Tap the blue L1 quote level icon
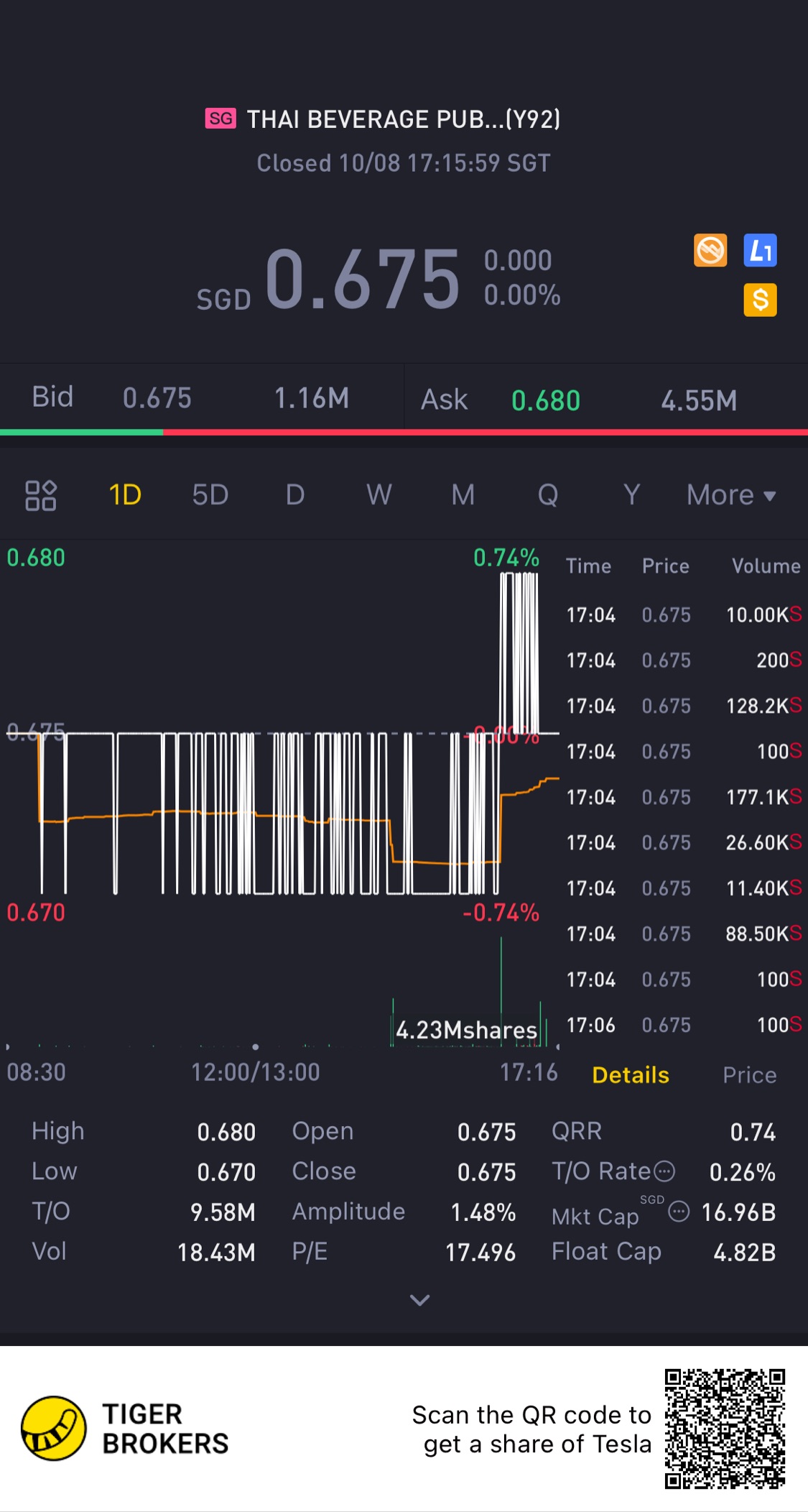808x1512 pixels. point(760,251)
